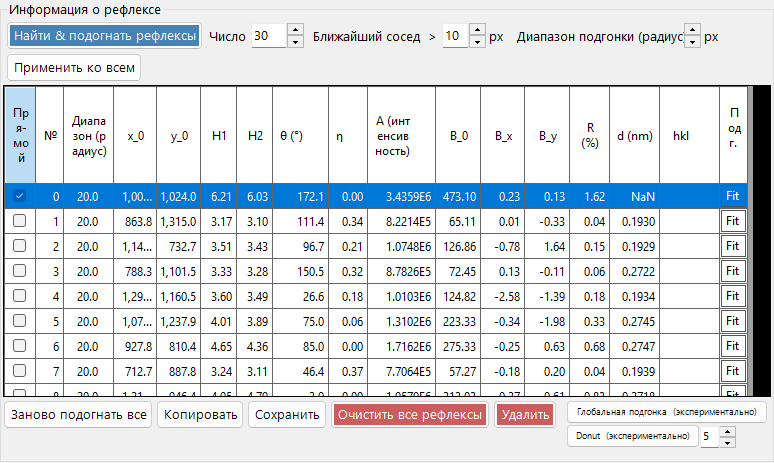Uncheck 'Прямой' checkbox in row 0
This screenshot has width=774, height=463.
coord(19,196)
